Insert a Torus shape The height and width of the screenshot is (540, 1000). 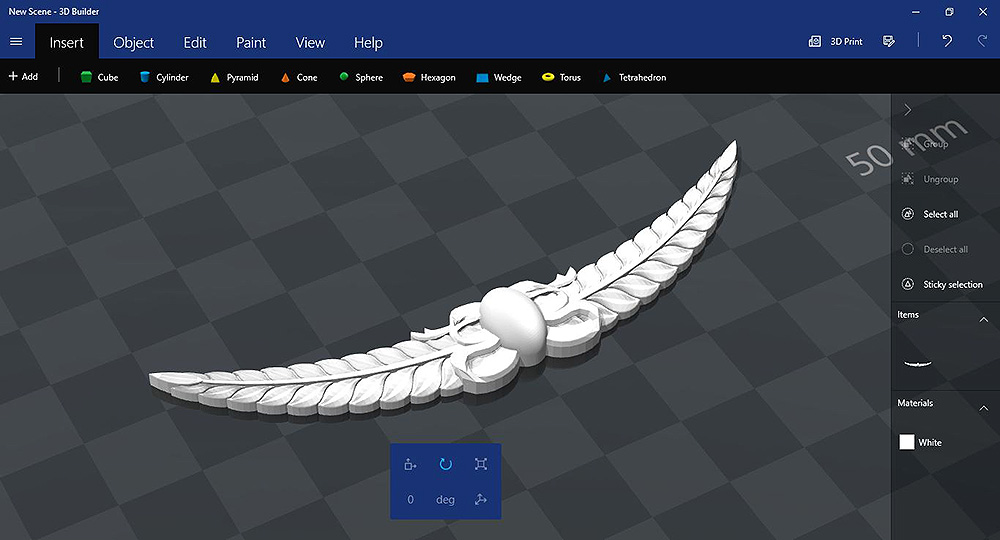click(x=561, y=77)
